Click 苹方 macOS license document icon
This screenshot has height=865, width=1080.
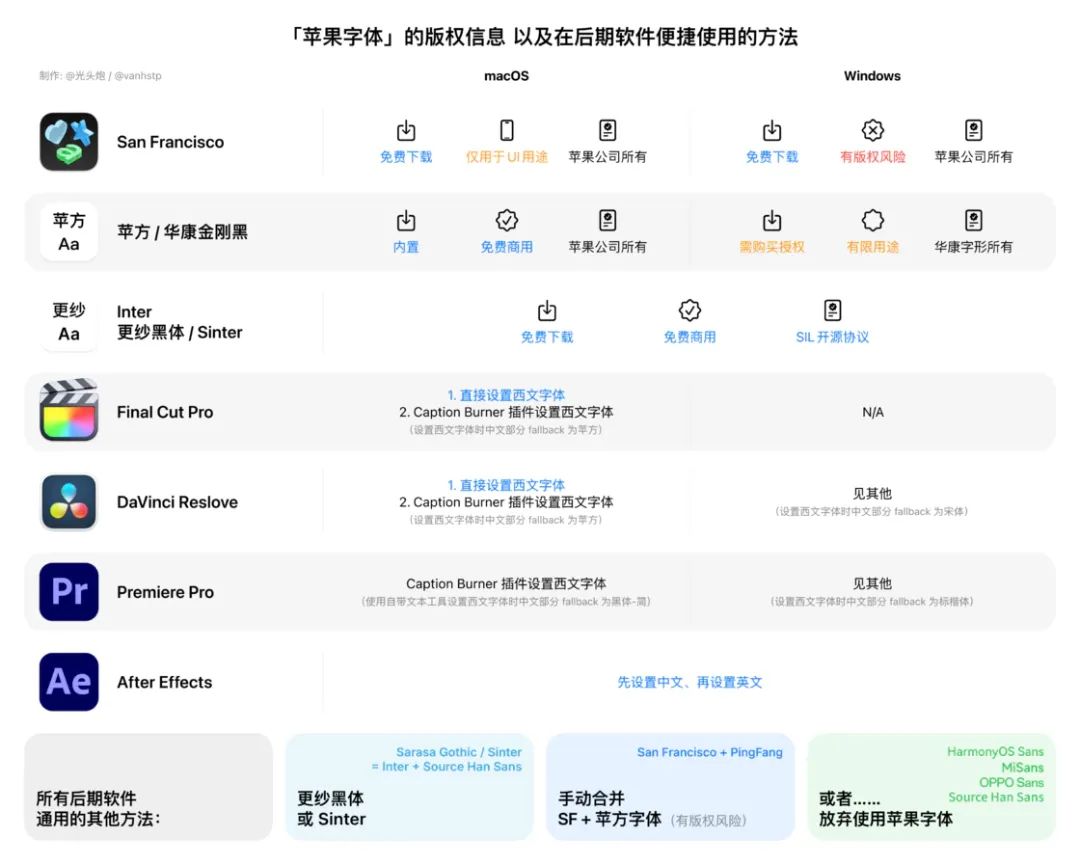pyautogui.click(x=608, y=220)
